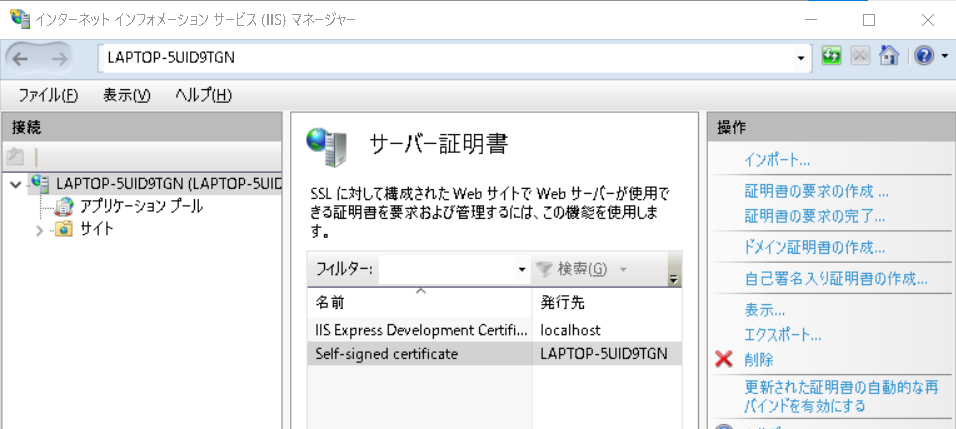Click the 削除 action link
The width and height of the screenshot is (956, 429).
click(x=758, y=360)
